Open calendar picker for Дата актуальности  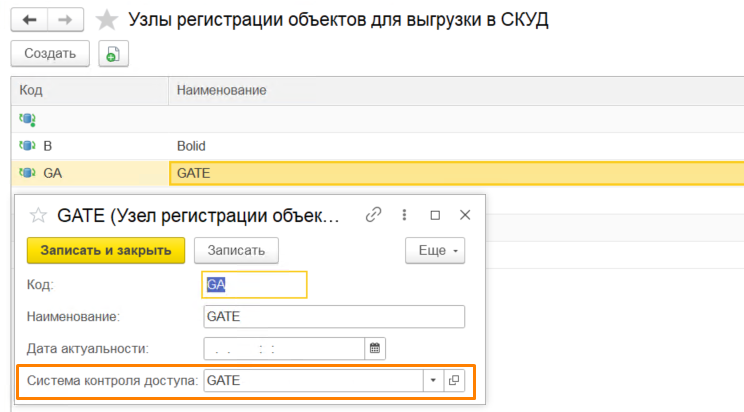coord(375,348)
